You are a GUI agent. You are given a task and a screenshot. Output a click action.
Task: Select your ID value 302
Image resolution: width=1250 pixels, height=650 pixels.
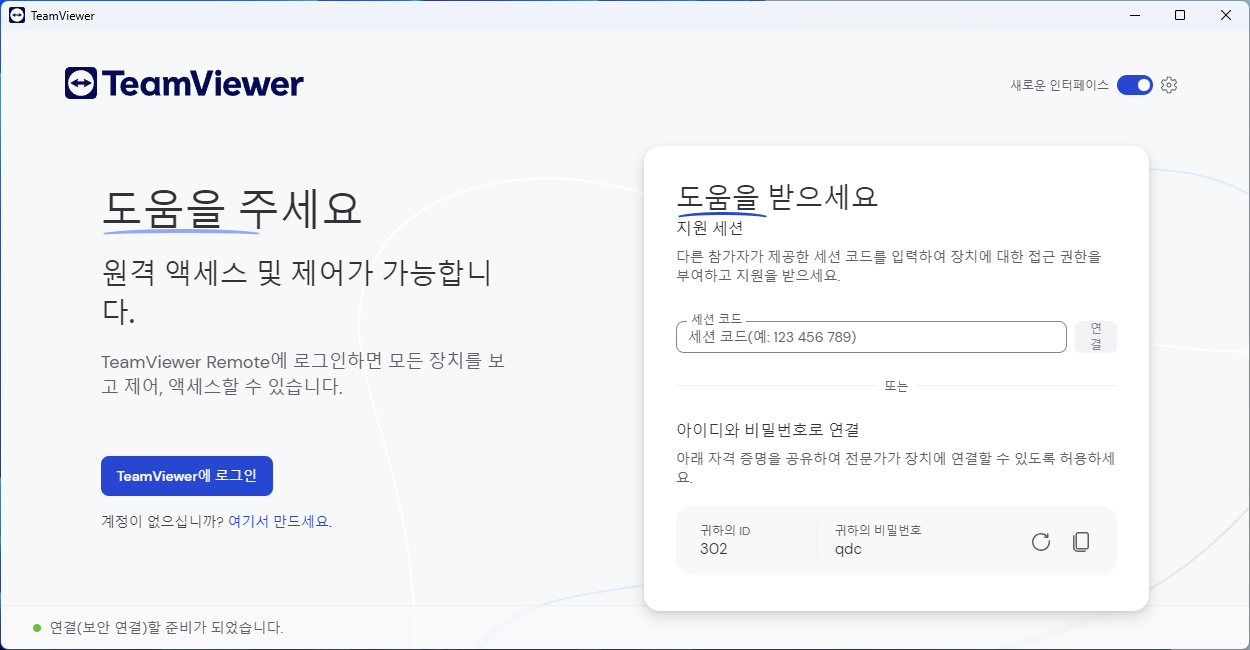[712, 549]
